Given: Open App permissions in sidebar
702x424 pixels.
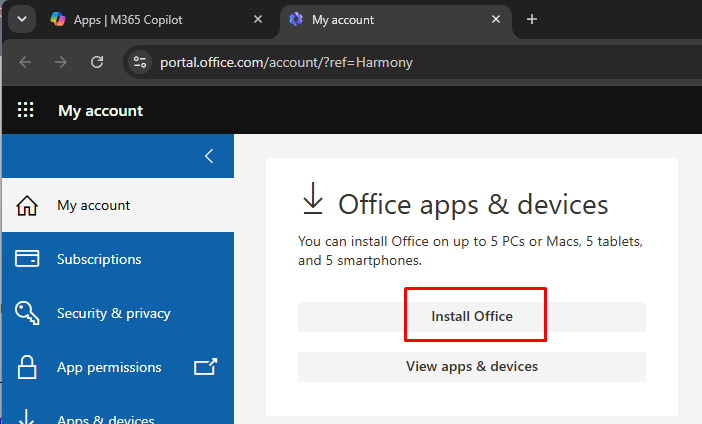Looking at the screenshot, I should [x=118, y=368].
